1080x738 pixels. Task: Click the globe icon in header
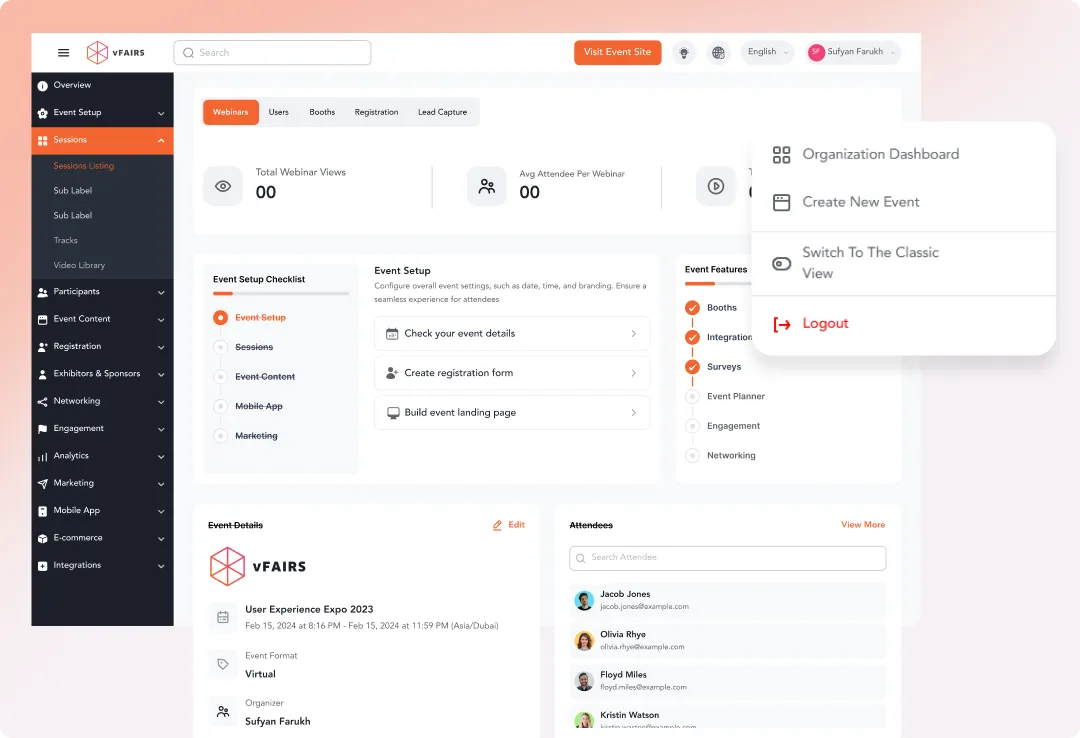point(718,53)
